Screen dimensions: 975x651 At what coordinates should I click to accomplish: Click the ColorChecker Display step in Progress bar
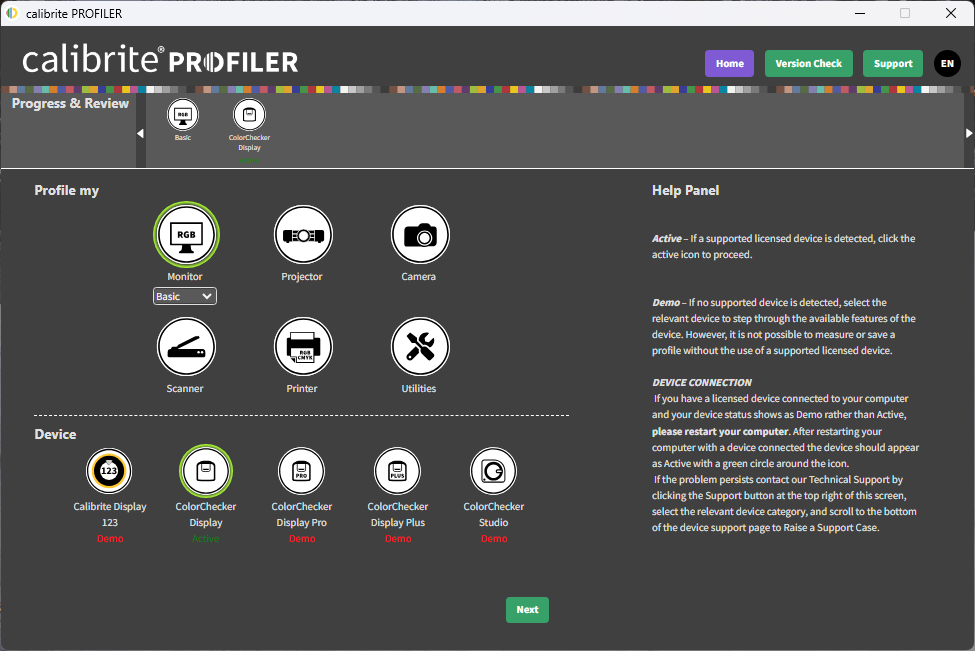click(249, 115)
